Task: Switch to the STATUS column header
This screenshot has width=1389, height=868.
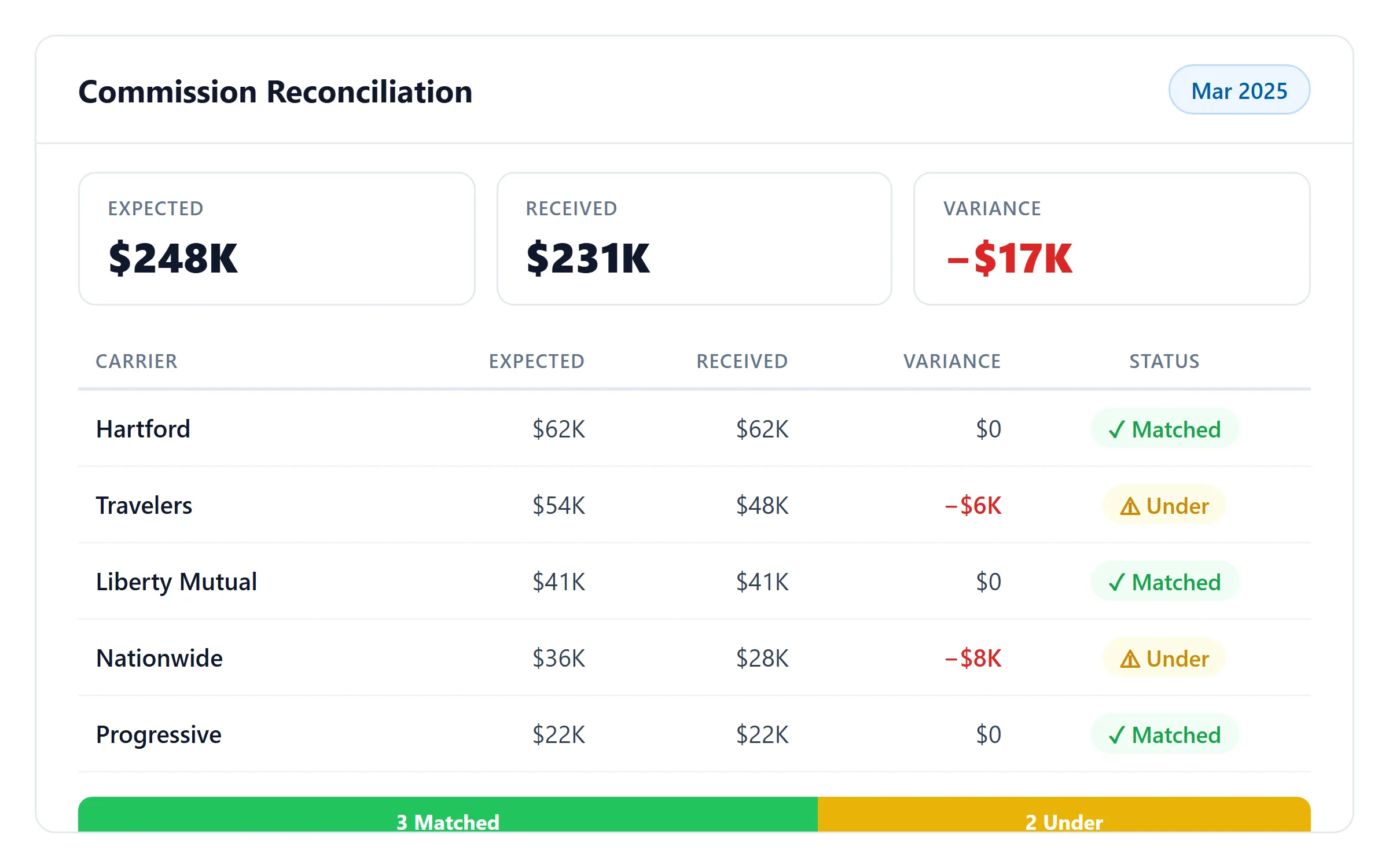Action: [x=1164, y=361]
